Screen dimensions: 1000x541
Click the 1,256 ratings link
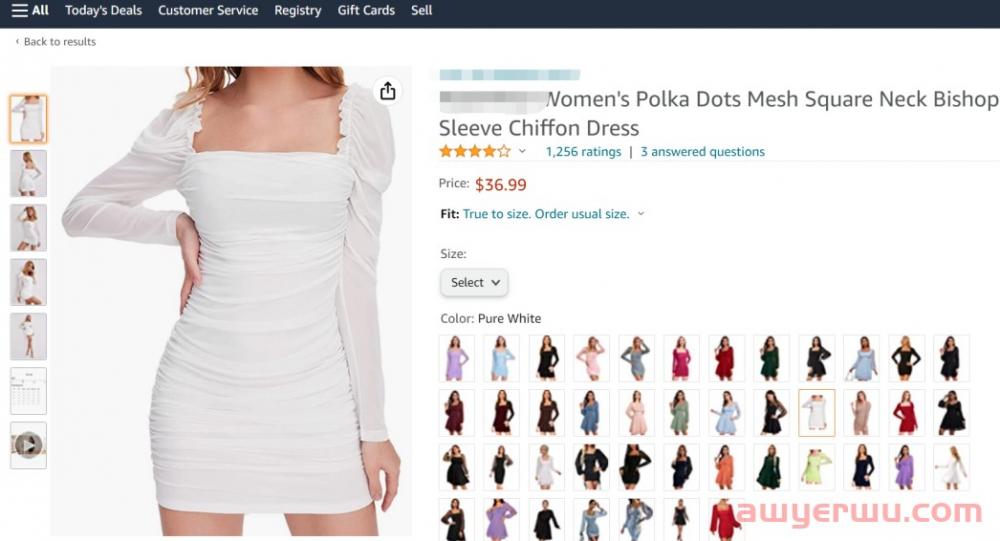pos(583,152)
